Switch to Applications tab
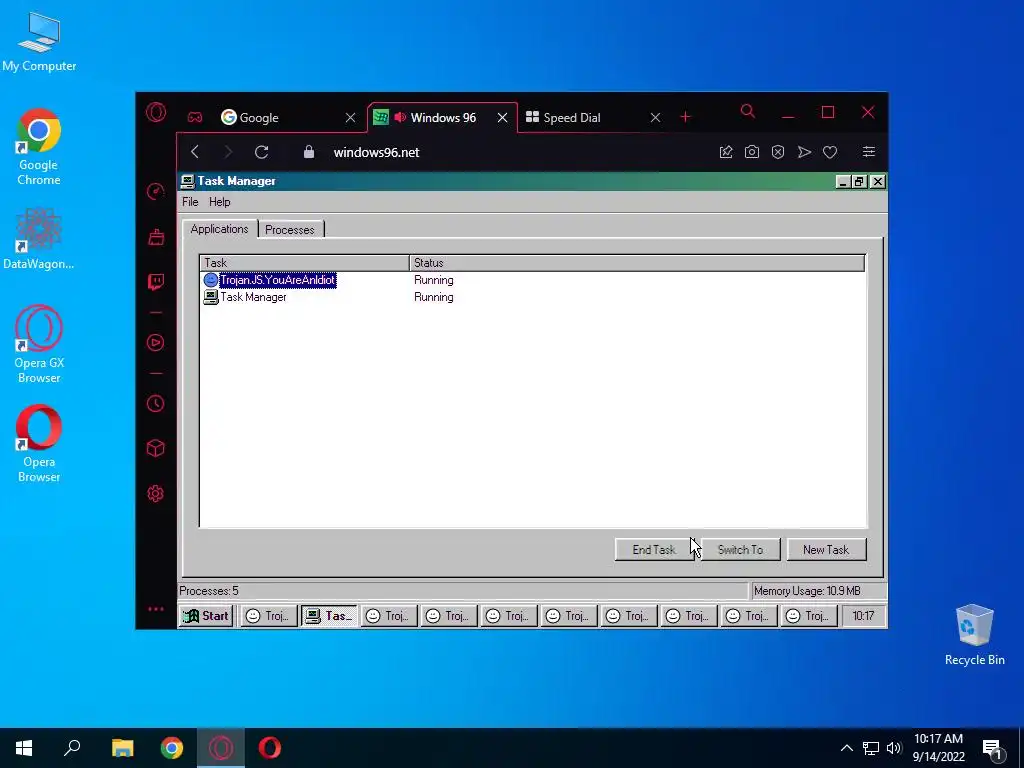Viewport: 1024px width, 768px height. pos(219,229)
